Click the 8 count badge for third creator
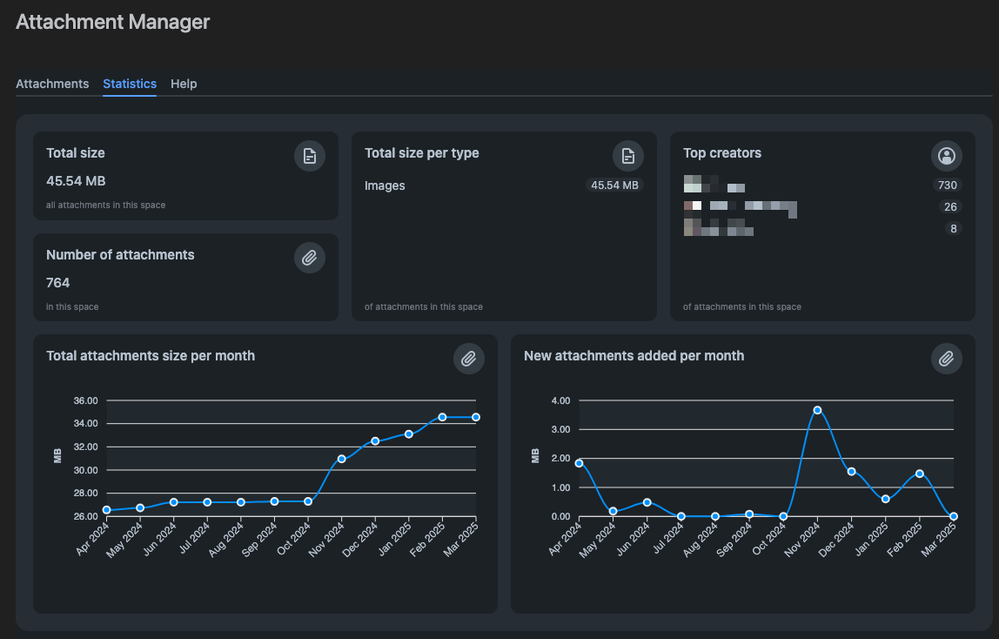Screen dimensions: 999x639 [x=953, y=228]
